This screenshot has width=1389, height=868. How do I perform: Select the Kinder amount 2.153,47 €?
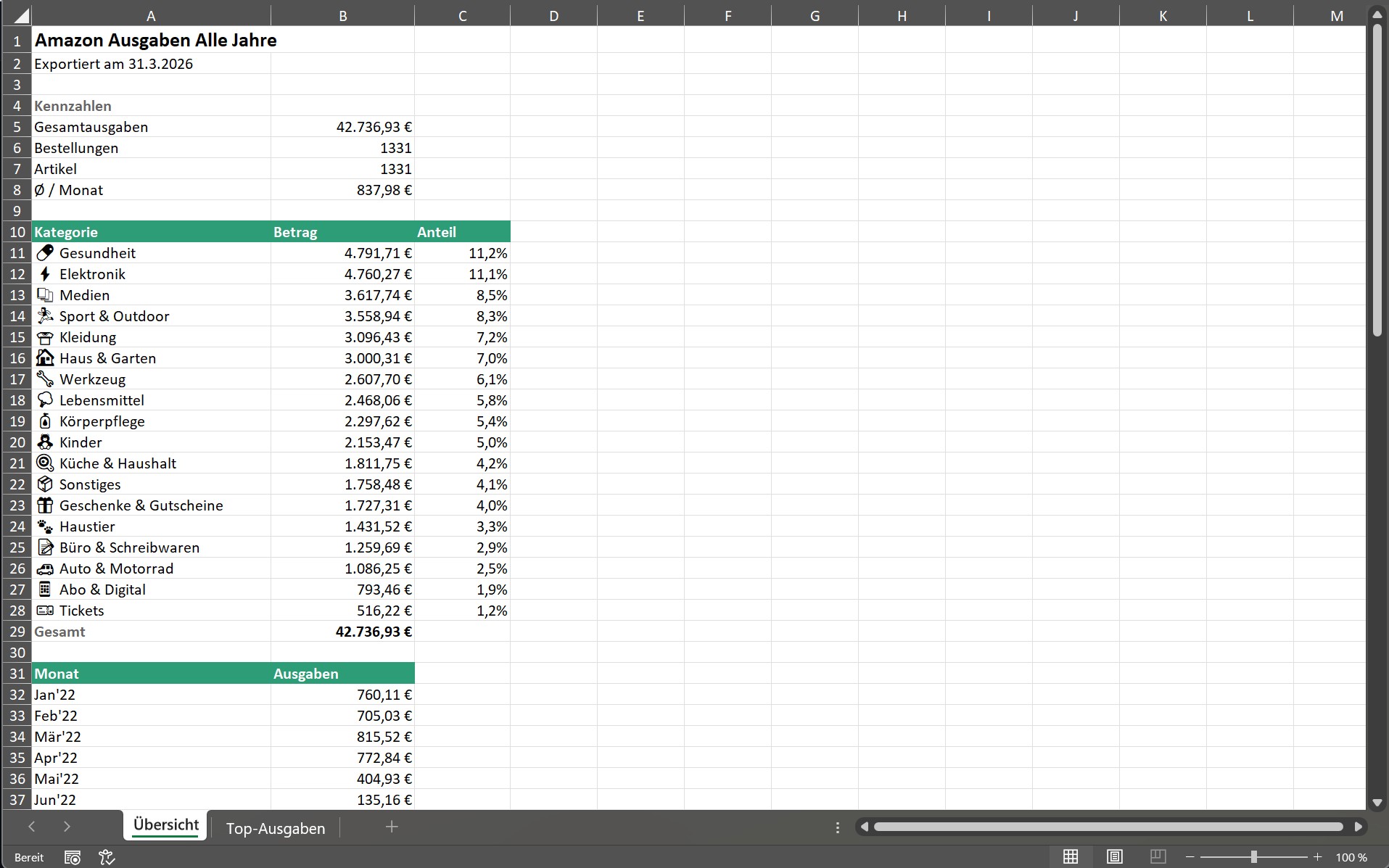[x=343, y=442]
